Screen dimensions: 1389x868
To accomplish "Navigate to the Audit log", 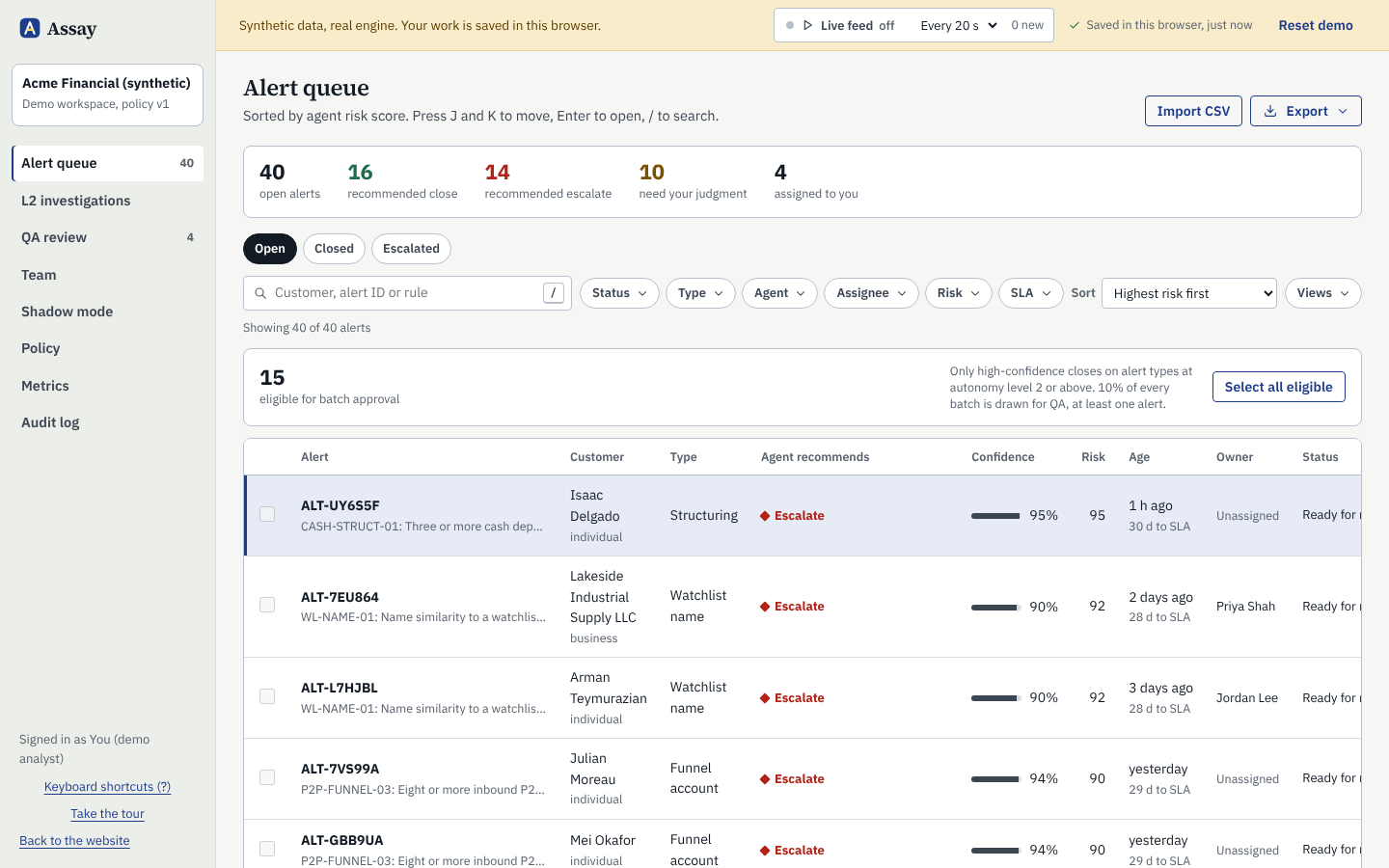I will 107,422.
